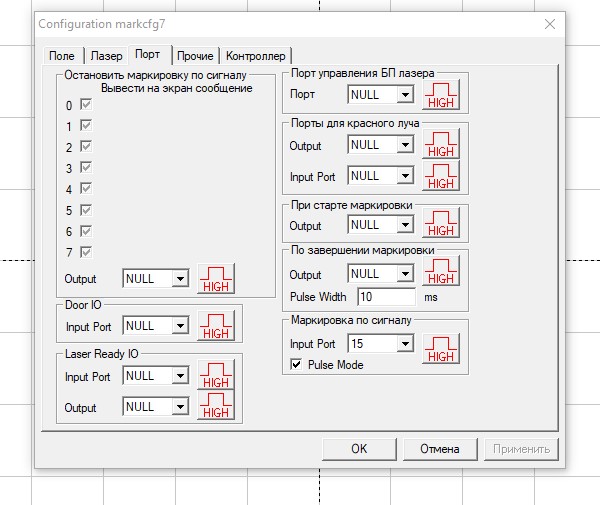This screenshot has width=600, height=505.
Task: Expand the Door IO Input Port dropdown
Action: coord(180,326)
